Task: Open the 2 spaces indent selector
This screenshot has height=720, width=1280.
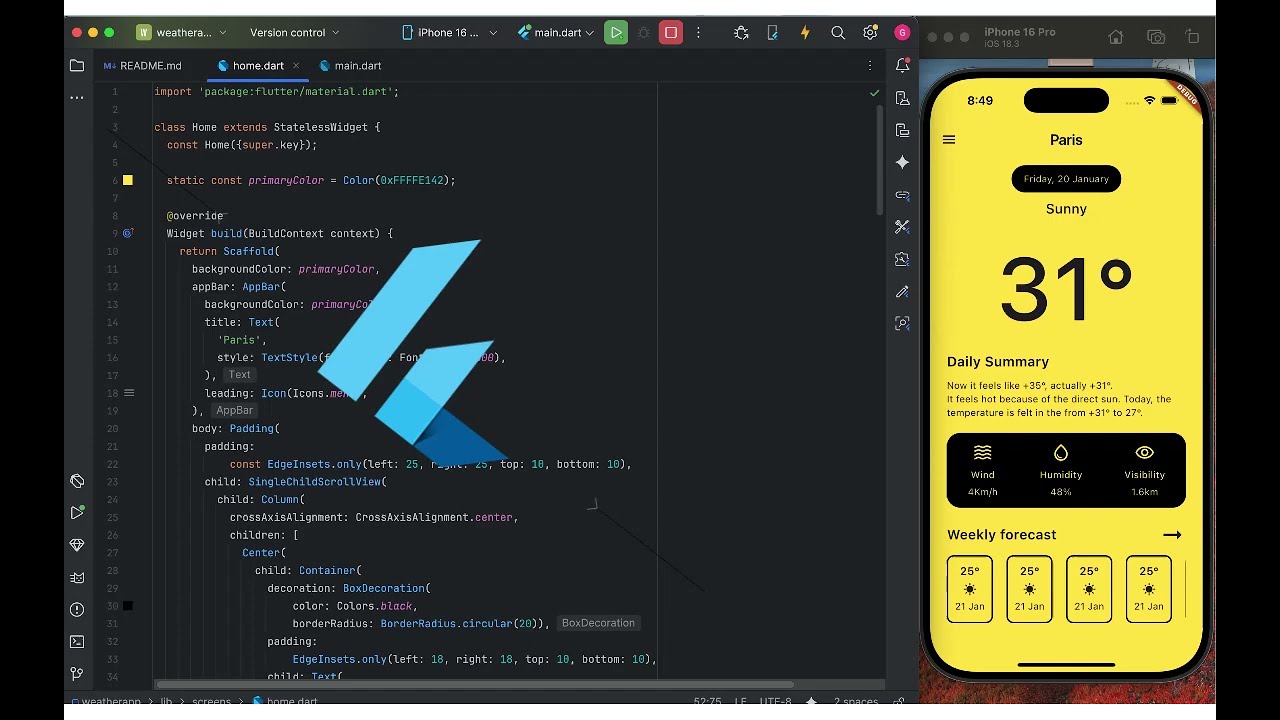Action: [x=856, y=702]
